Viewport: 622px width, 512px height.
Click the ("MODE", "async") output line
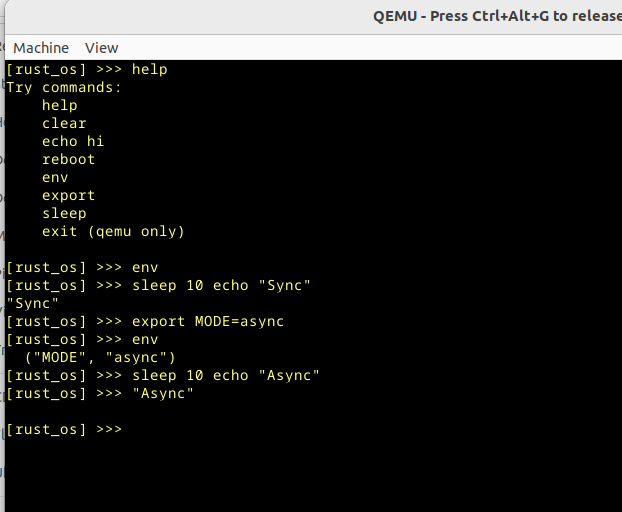point(100,358)
